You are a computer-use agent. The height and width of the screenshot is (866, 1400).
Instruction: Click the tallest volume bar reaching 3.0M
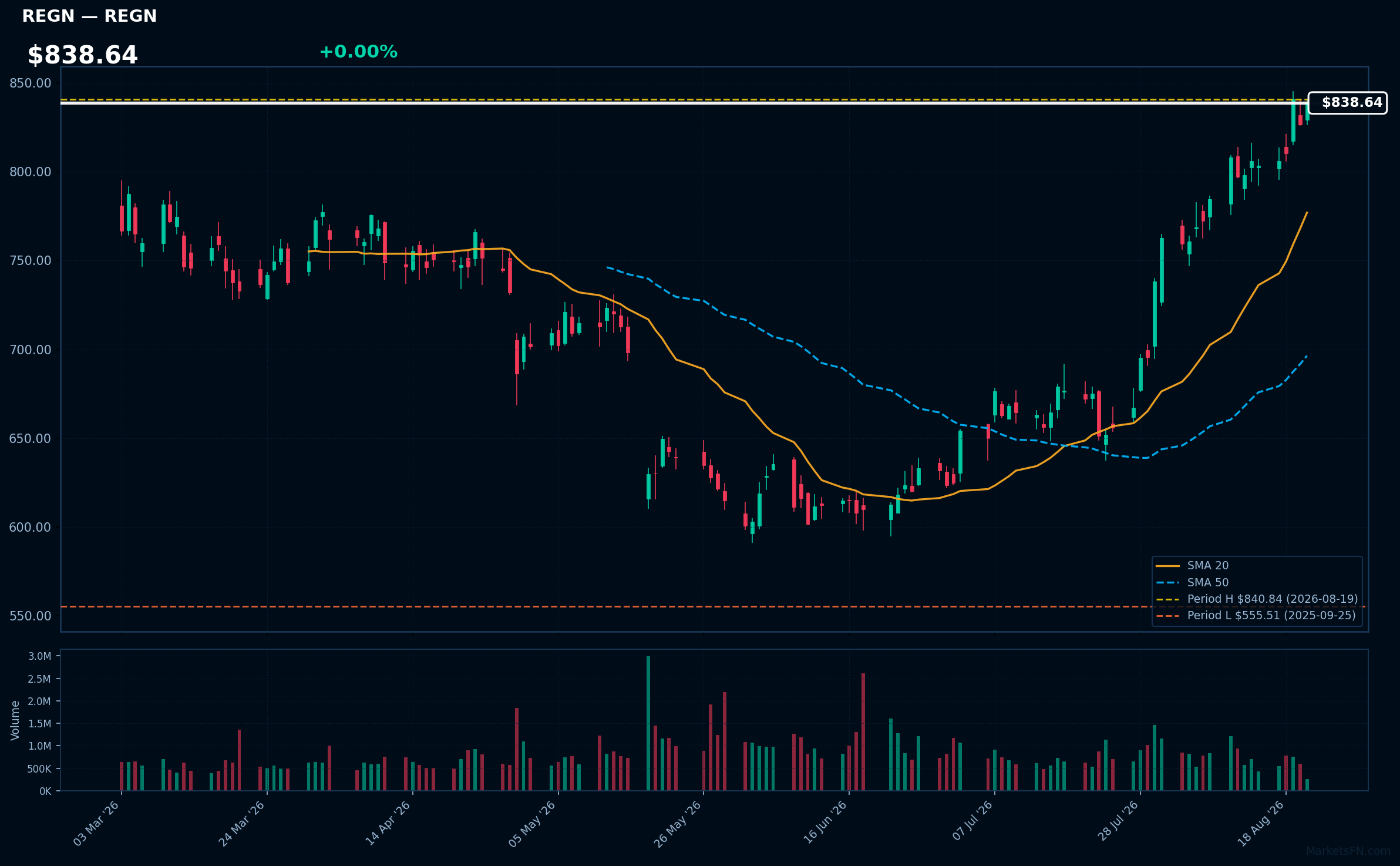(648, 724)
